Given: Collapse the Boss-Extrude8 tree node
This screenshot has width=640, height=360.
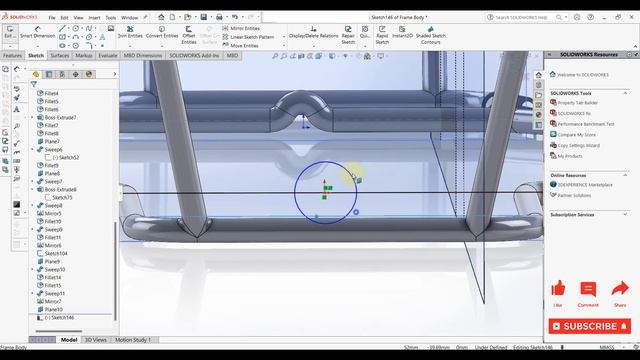Looking at the screenshot, I should (x=32, y=189).
